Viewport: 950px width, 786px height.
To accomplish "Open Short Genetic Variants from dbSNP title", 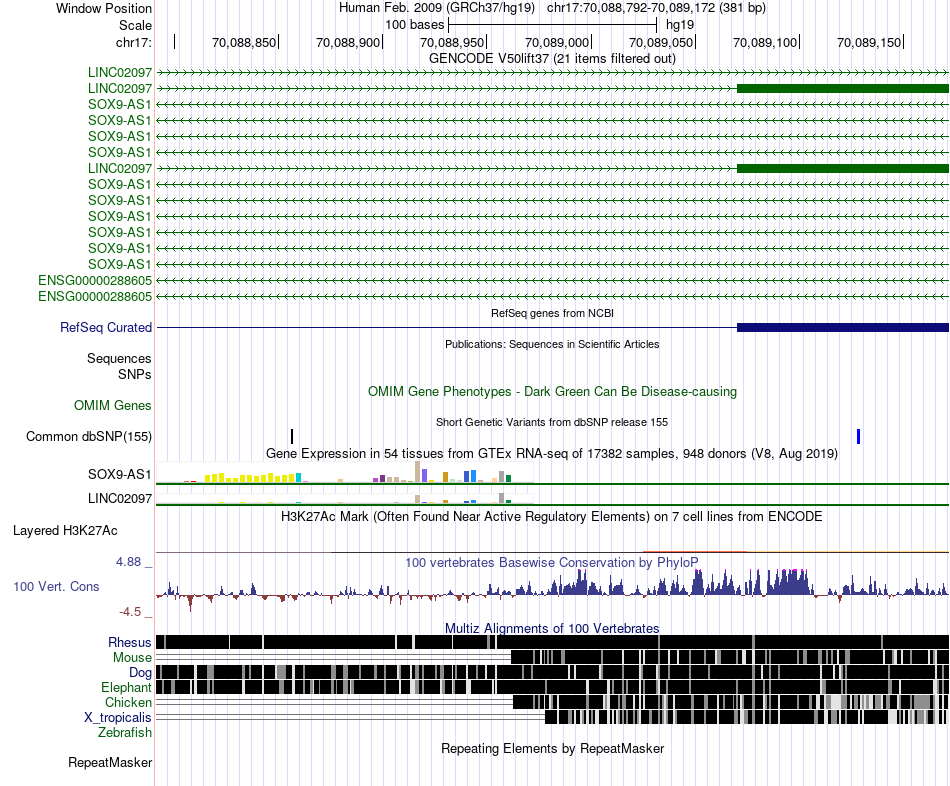I will coord(552,422).
